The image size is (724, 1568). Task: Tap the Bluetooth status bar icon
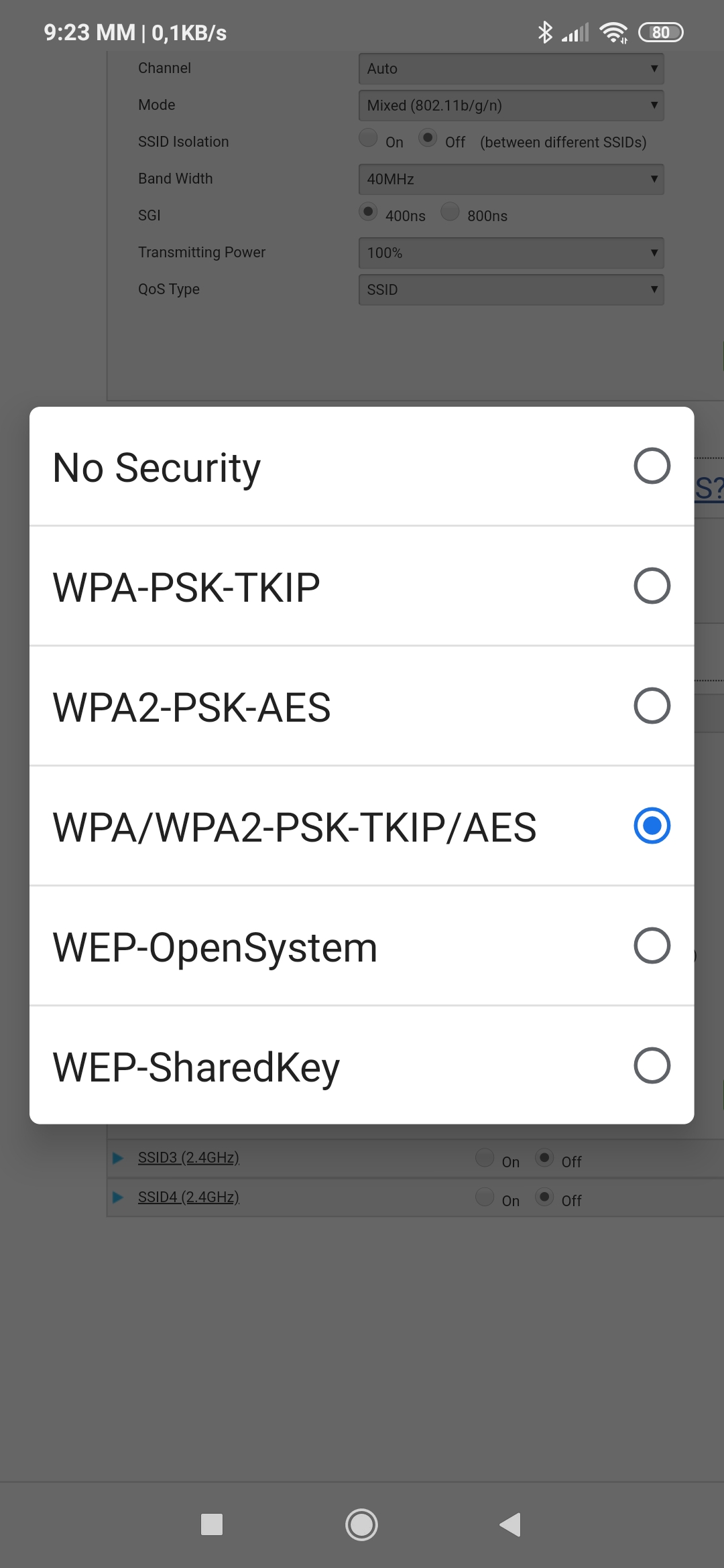545,32
